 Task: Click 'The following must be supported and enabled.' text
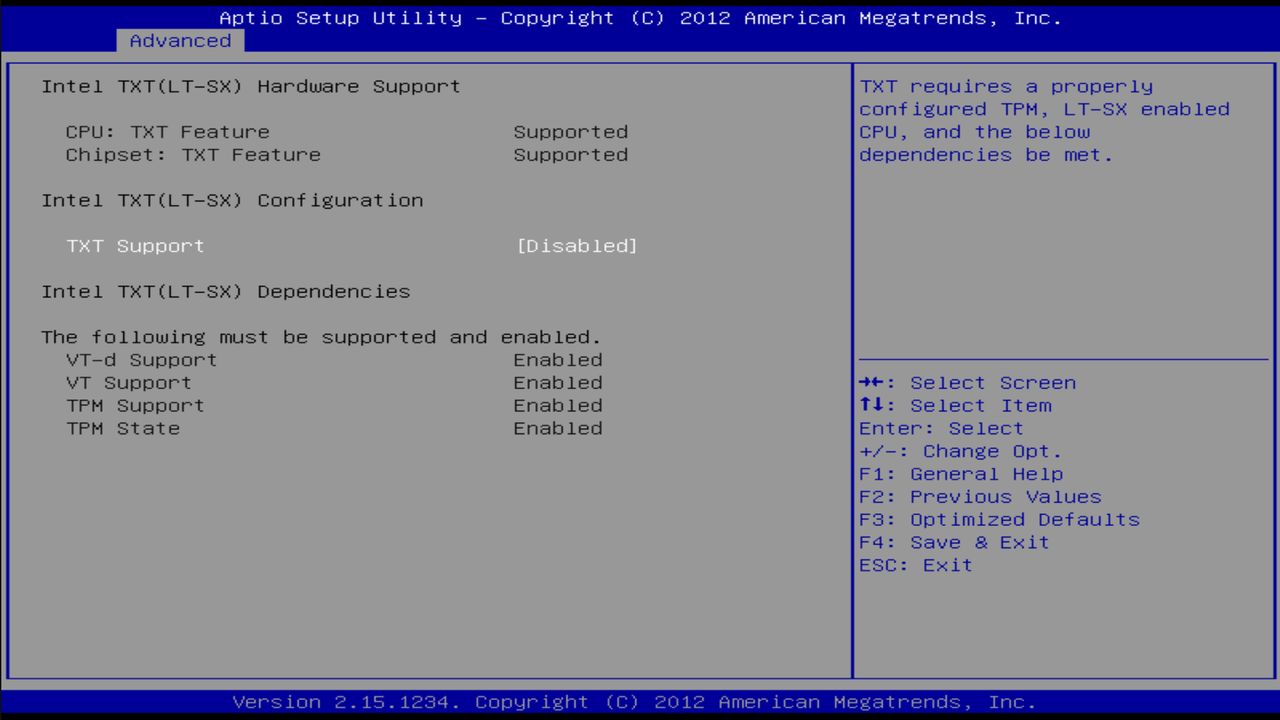(322, 337)
